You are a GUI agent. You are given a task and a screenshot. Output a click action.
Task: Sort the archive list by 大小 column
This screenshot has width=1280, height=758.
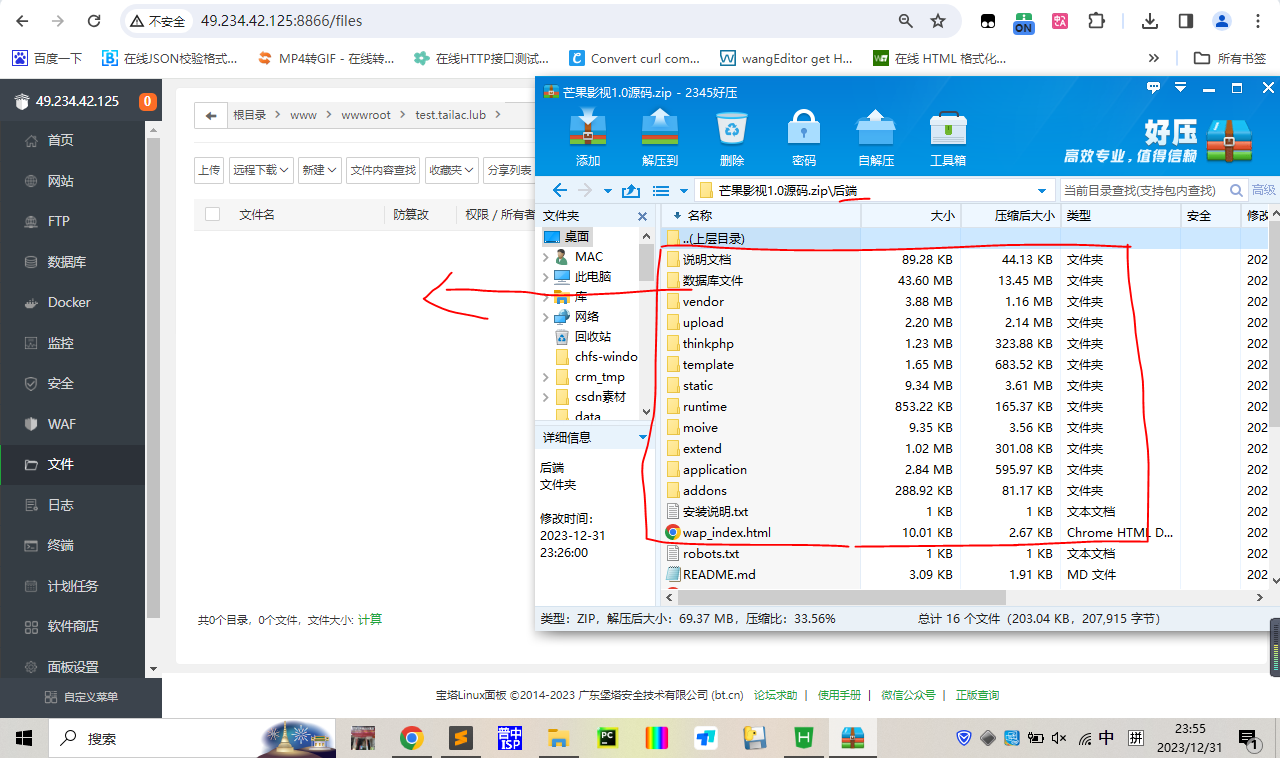[x=910, y=215]
